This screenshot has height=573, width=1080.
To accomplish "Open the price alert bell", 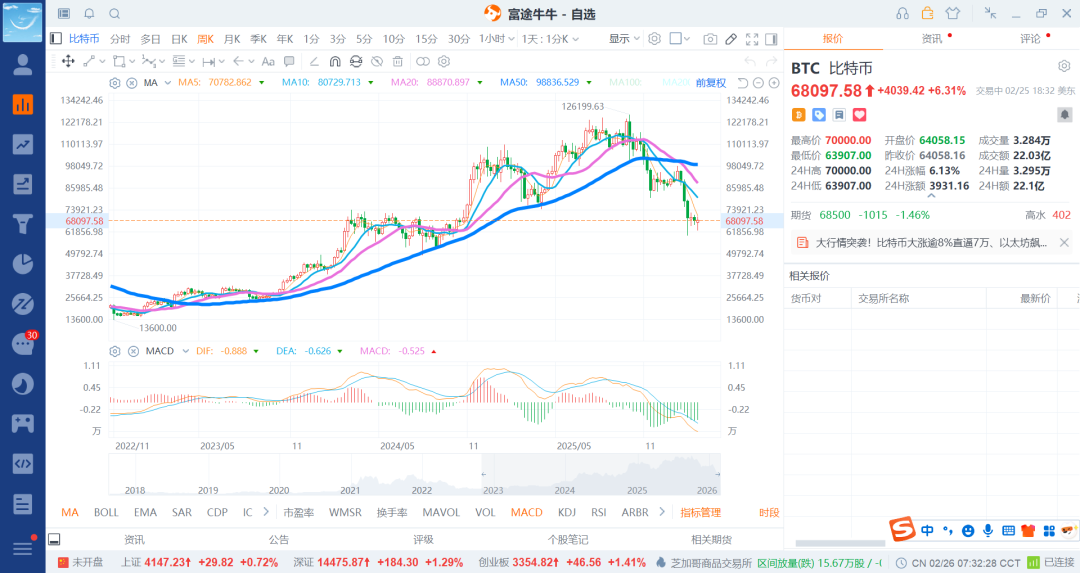I will pyautogui.click(x=1064, y=115).
